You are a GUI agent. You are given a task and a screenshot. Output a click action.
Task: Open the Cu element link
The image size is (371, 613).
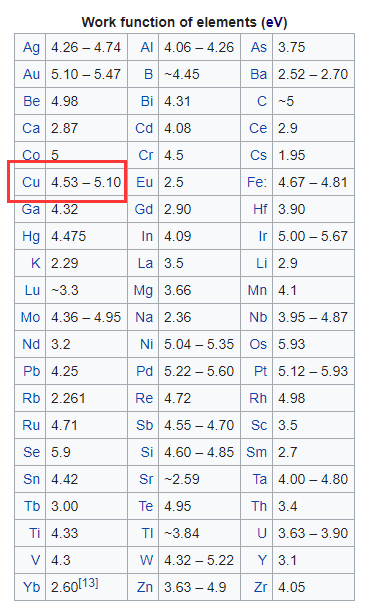tap(31, 182)
